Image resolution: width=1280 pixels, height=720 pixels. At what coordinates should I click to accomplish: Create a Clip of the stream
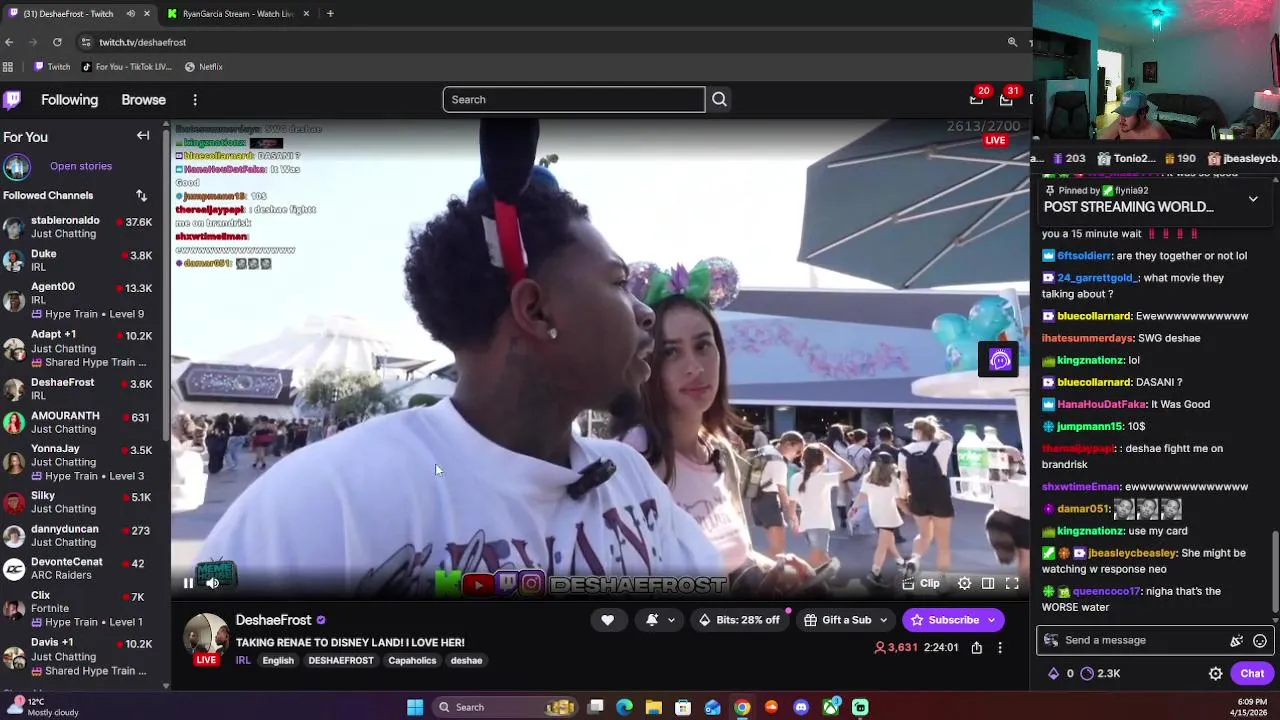coord(921,584)
